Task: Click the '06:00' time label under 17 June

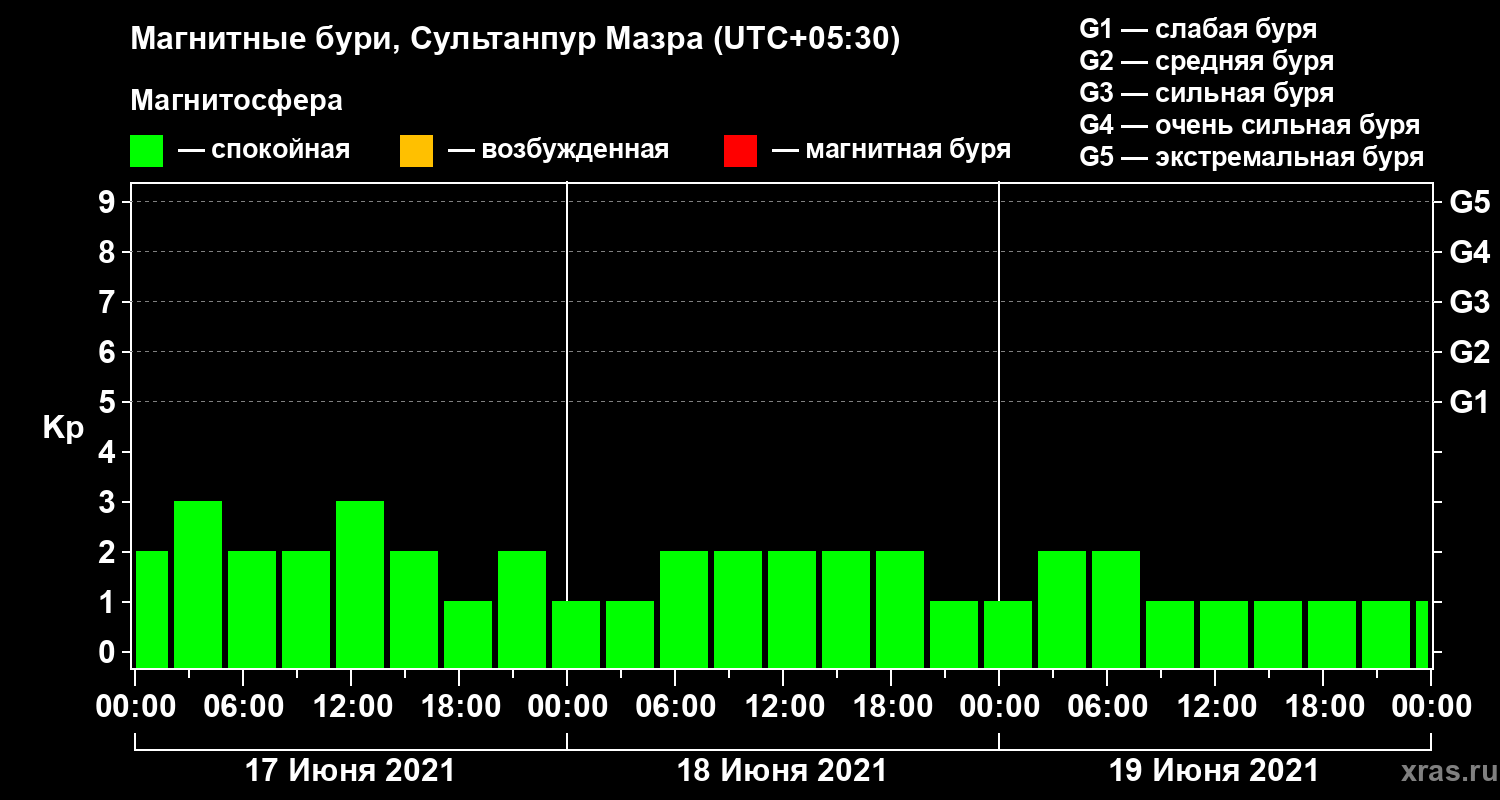Action: pyautogui.click(x=243, y=706)
